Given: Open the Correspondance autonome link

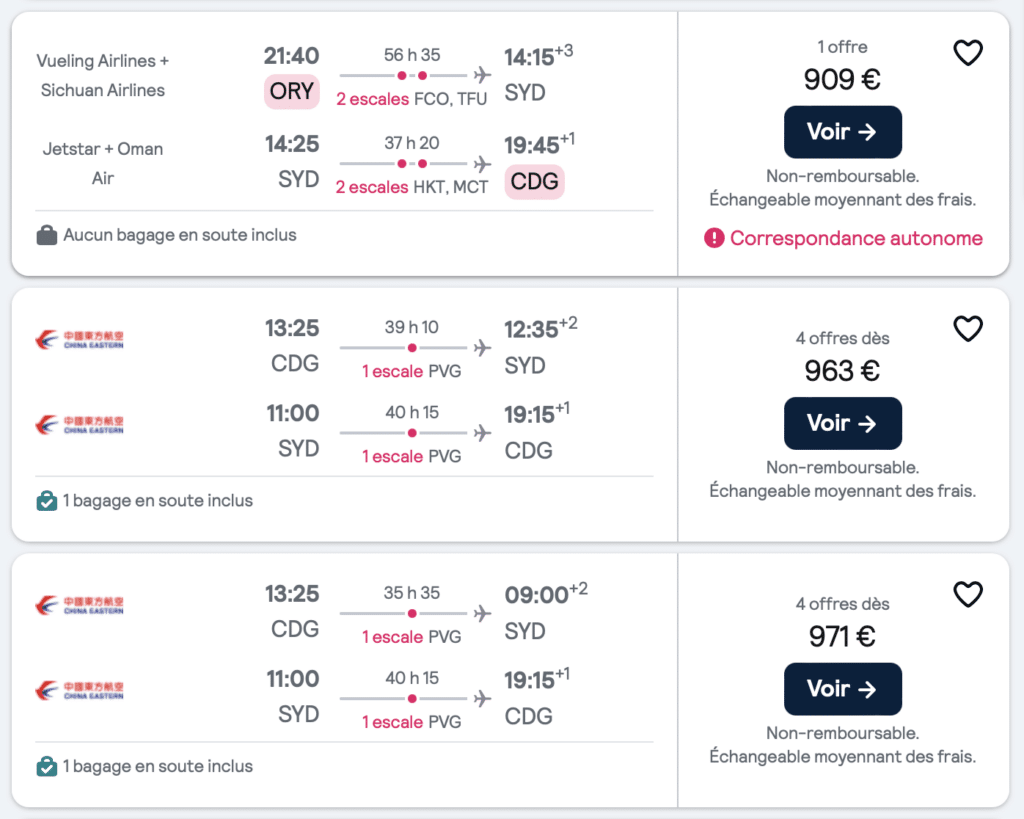Looking at the screenshot, I should pos(856,238).
